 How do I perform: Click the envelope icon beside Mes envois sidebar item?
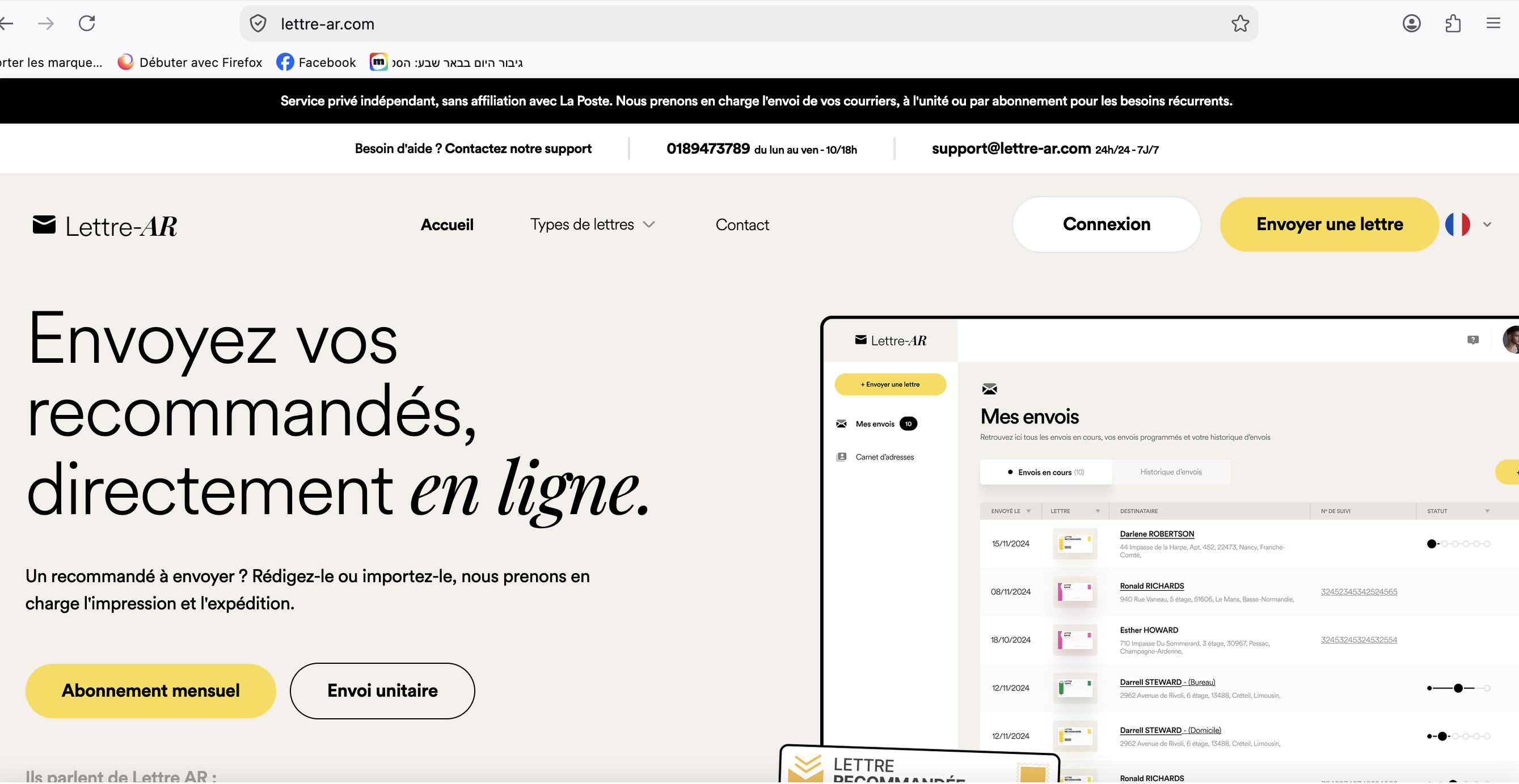coord(841,425)
